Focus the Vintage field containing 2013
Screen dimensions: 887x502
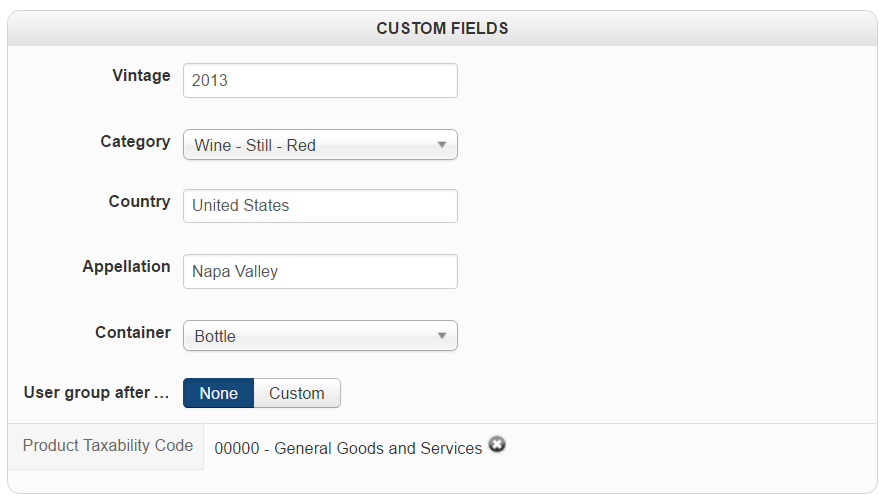click(320, 81)
